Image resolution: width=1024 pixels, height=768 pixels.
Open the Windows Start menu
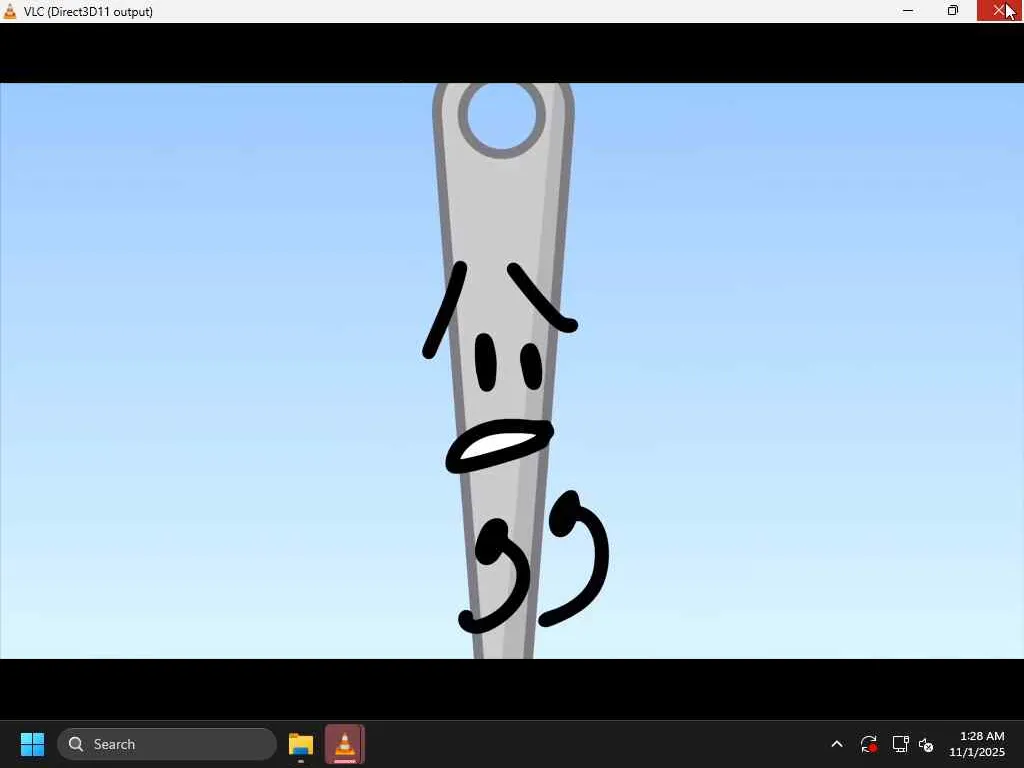click(32, 744)
